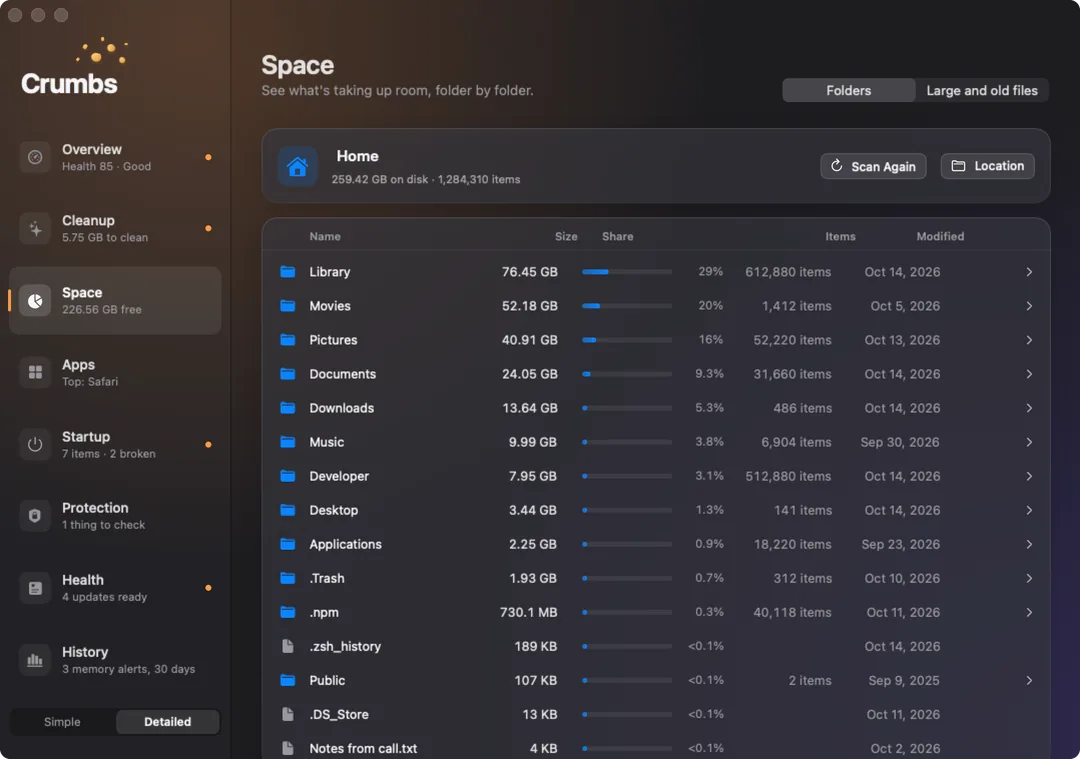Screen dimensions: 1080x759
Task: Open the Startup section label
Action: tap(86, 437)
